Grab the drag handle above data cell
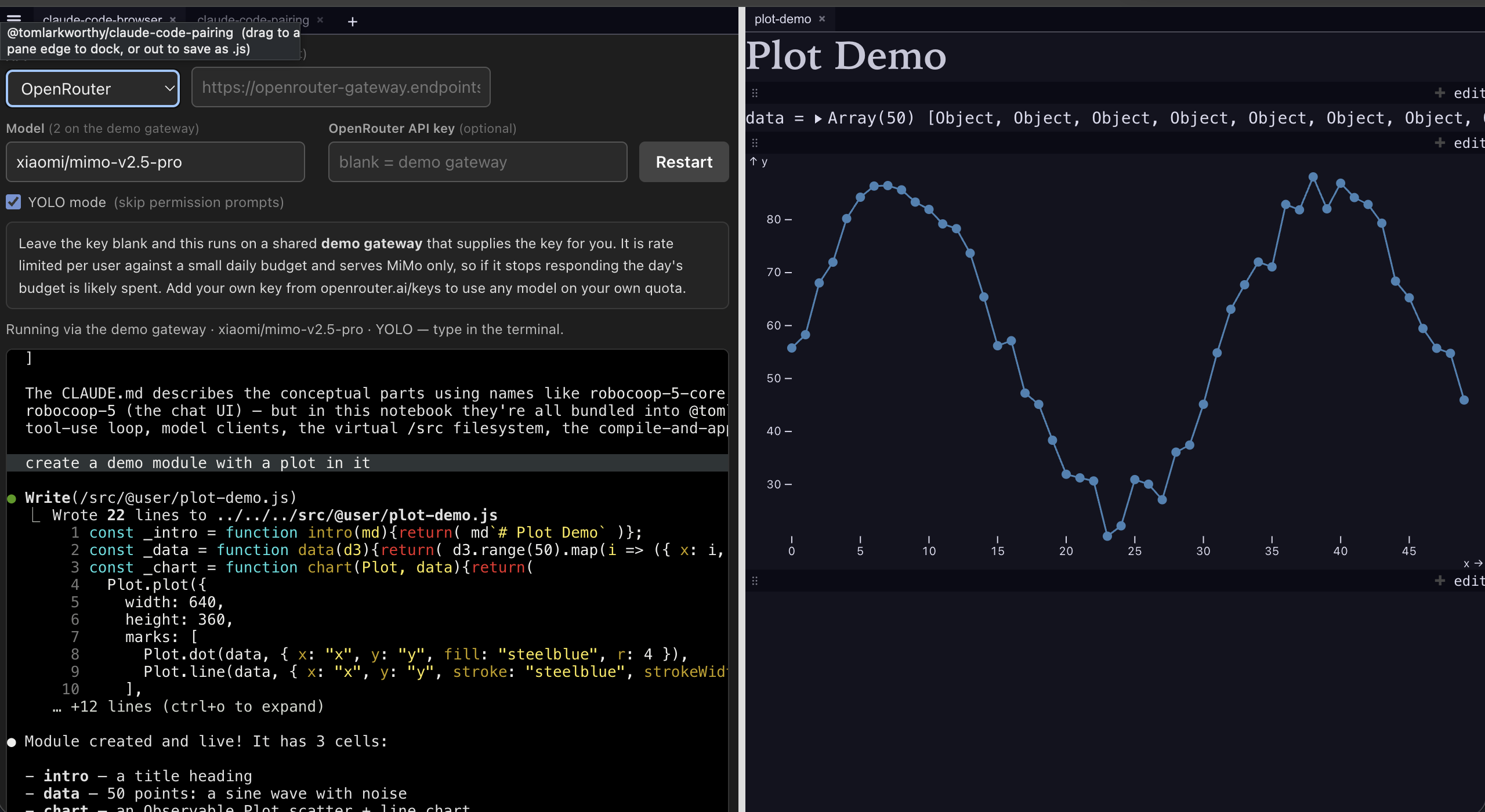Viewport: 1485px width, 812px height. pyautogui.click(x=755, y=93)
